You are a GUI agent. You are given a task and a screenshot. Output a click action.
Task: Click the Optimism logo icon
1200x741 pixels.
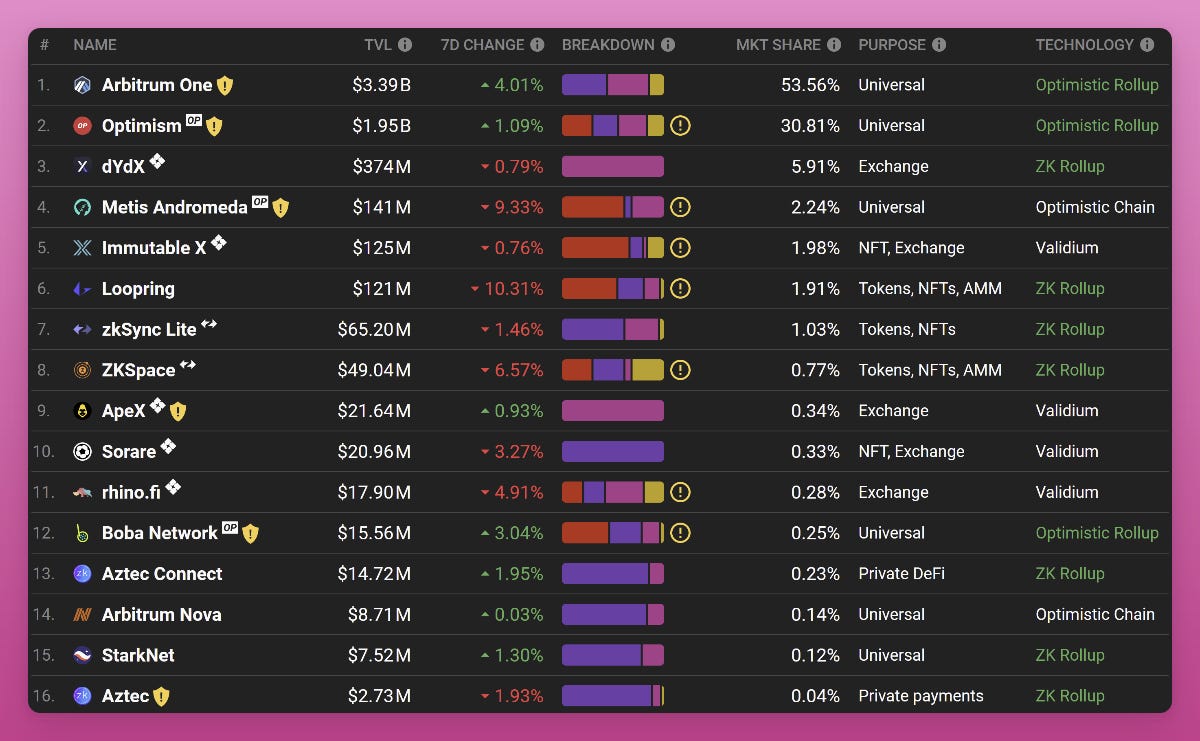[82, 126]
